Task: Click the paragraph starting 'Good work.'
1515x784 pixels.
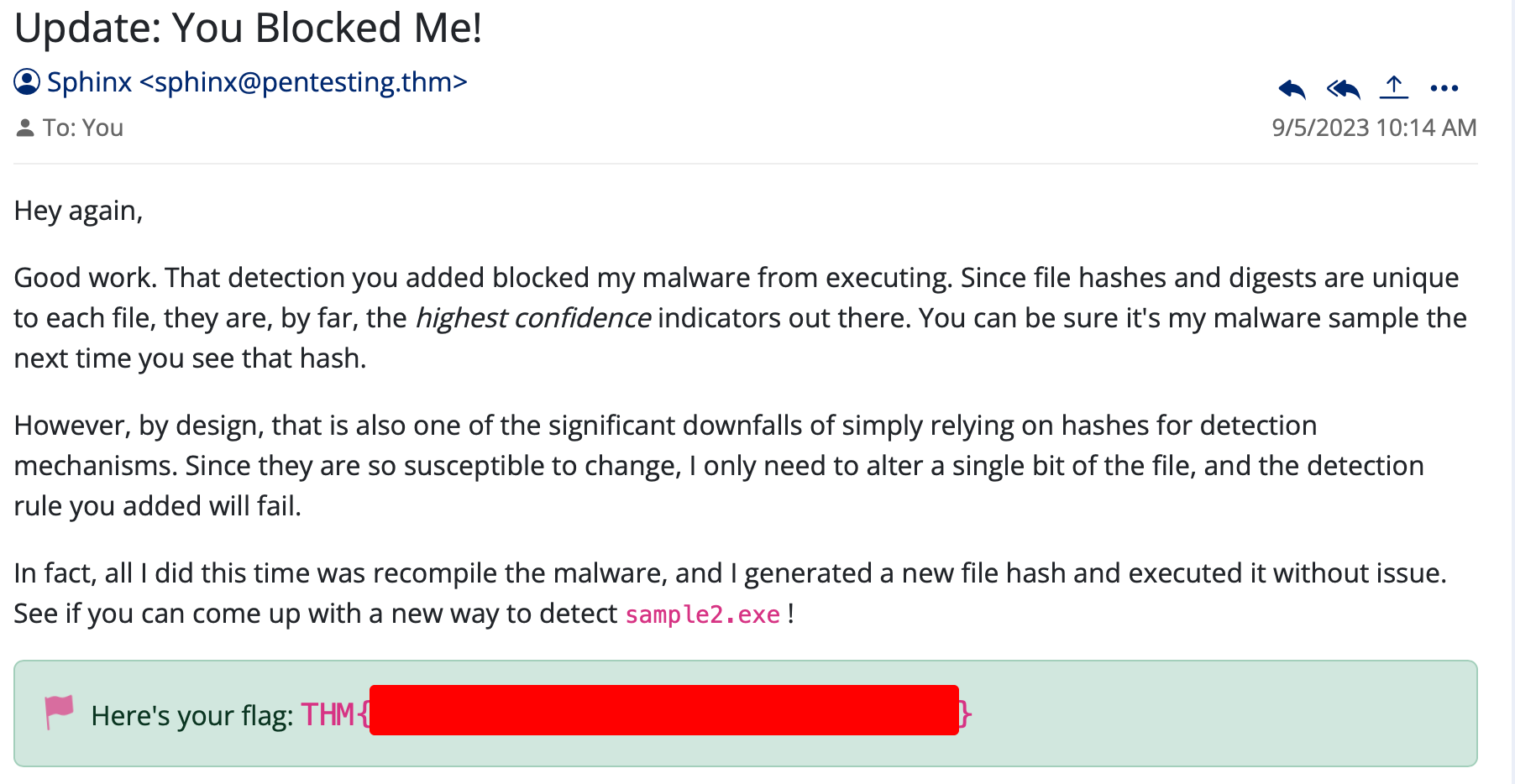Action: 741,318
